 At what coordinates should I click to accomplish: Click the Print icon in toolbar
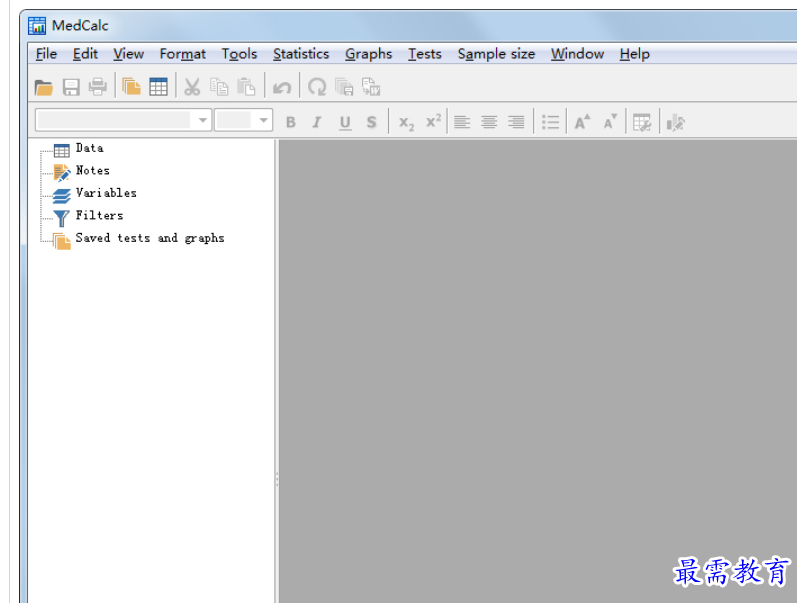point(98,87)
